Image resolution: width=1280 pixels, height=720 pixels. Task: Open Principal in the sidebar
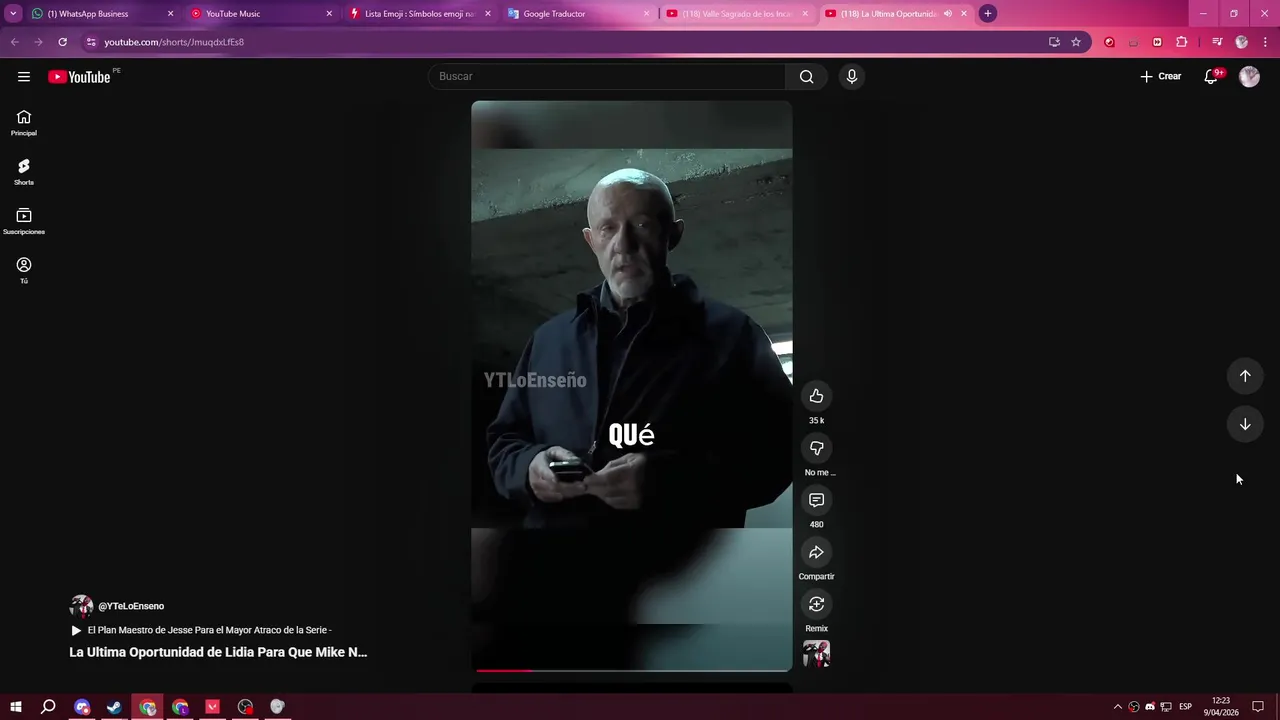click(x=24, y=123)
